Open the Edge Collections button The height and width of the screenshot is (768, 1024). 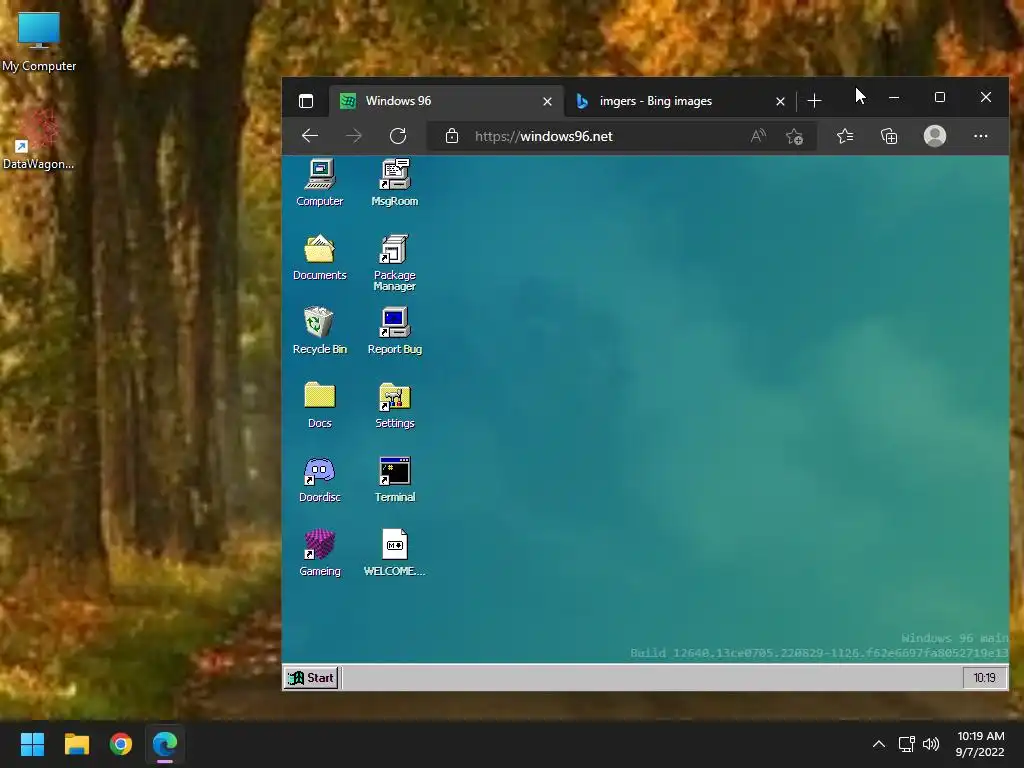(x=889, y=136)
